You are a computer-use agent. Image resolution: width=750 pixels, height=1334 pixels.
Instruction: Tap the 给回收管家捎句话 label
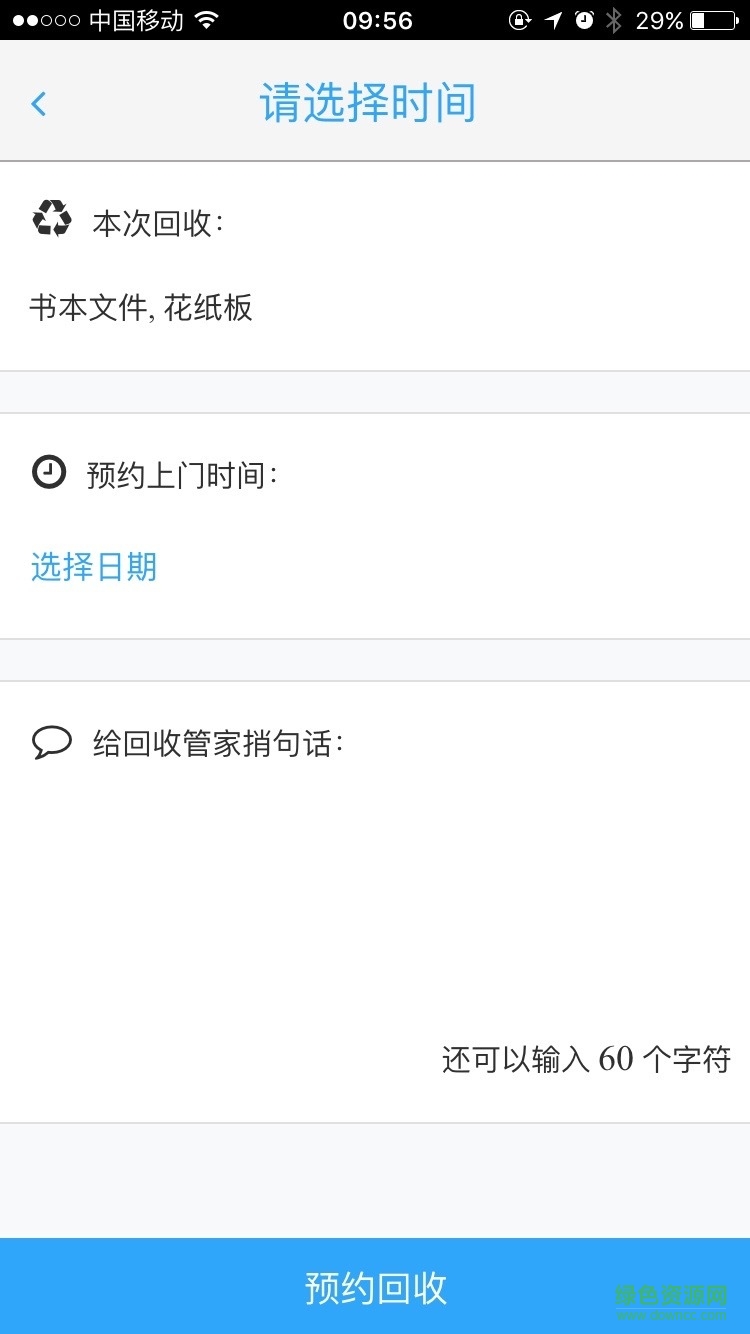[218, 744]
